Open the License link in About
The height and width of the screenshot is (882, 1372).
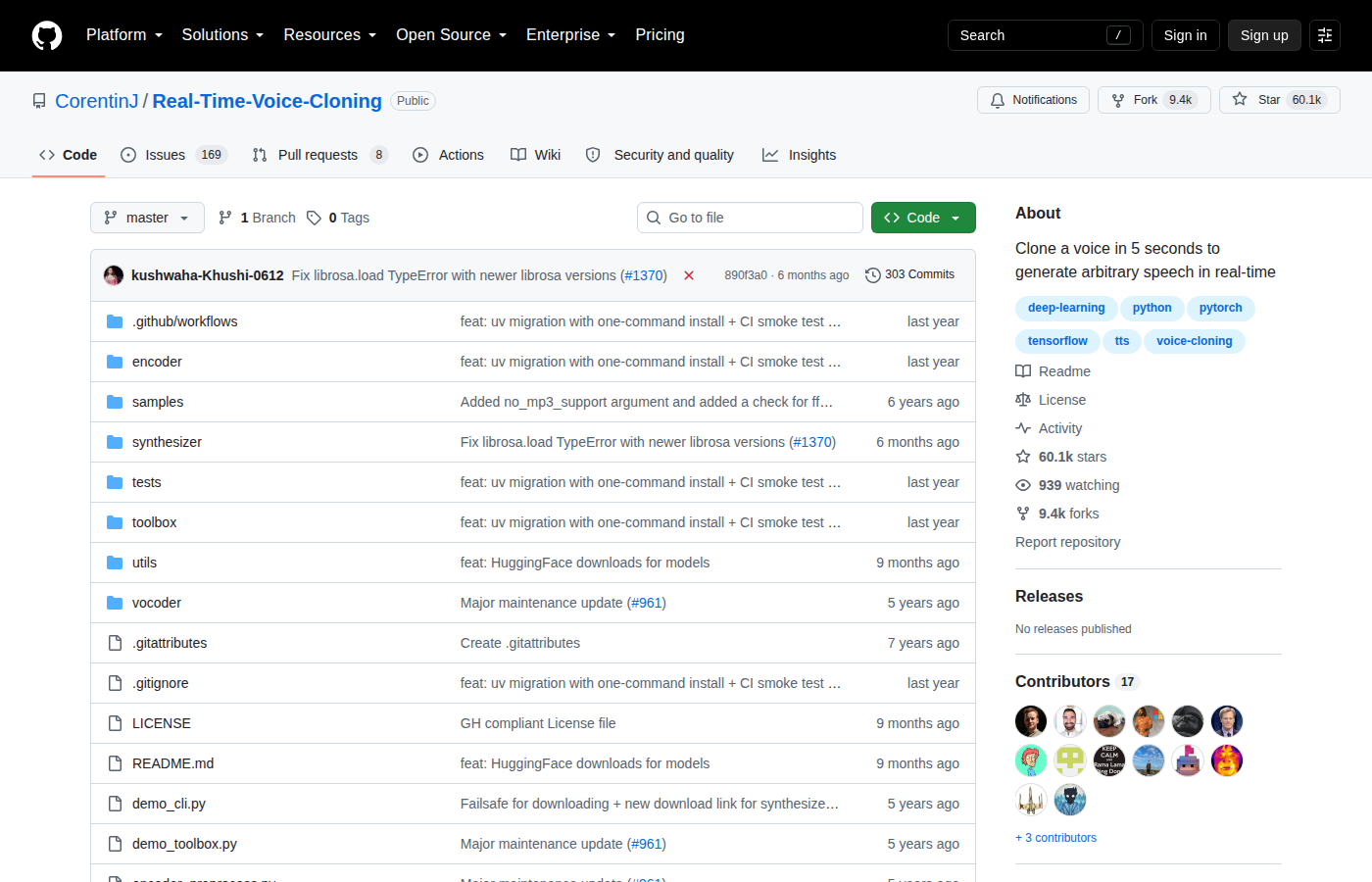click(1051, 400)
